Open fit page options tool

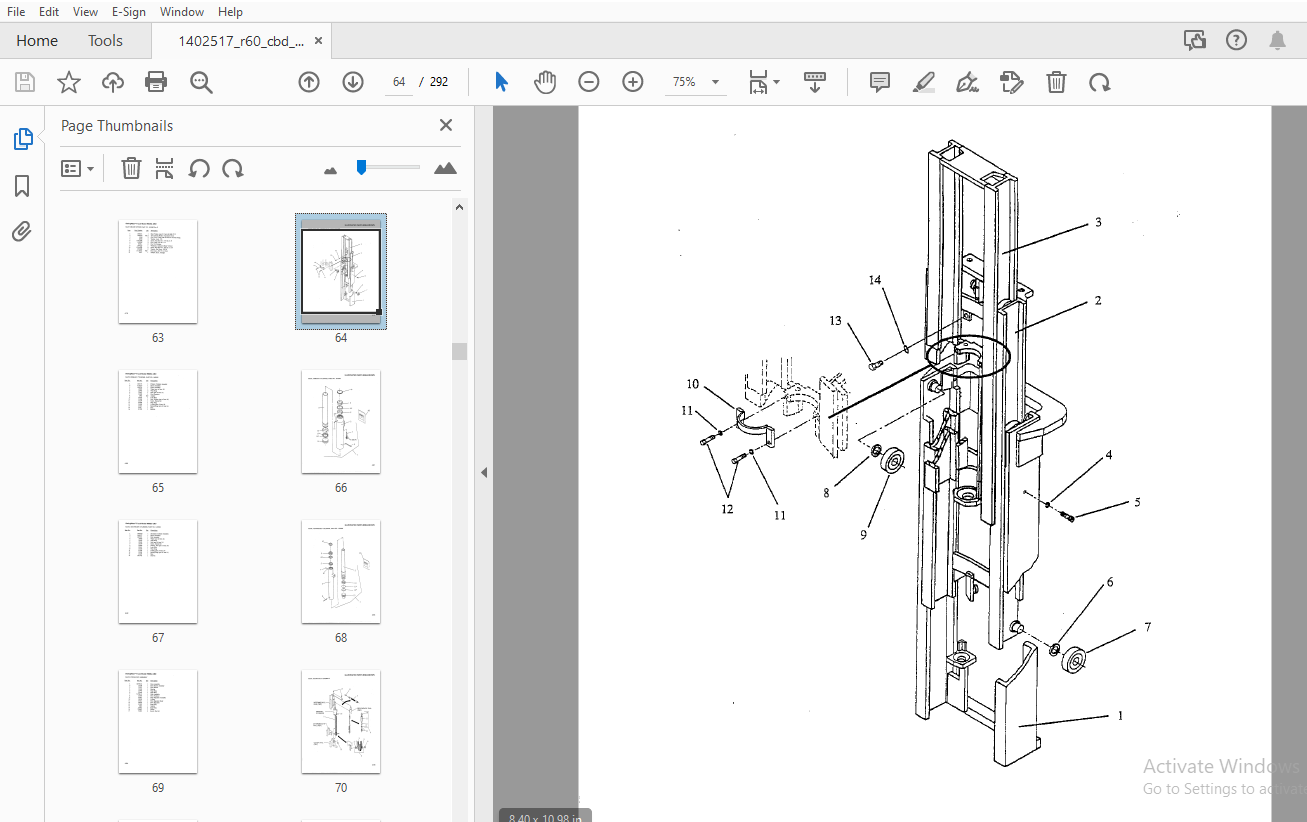764,82
